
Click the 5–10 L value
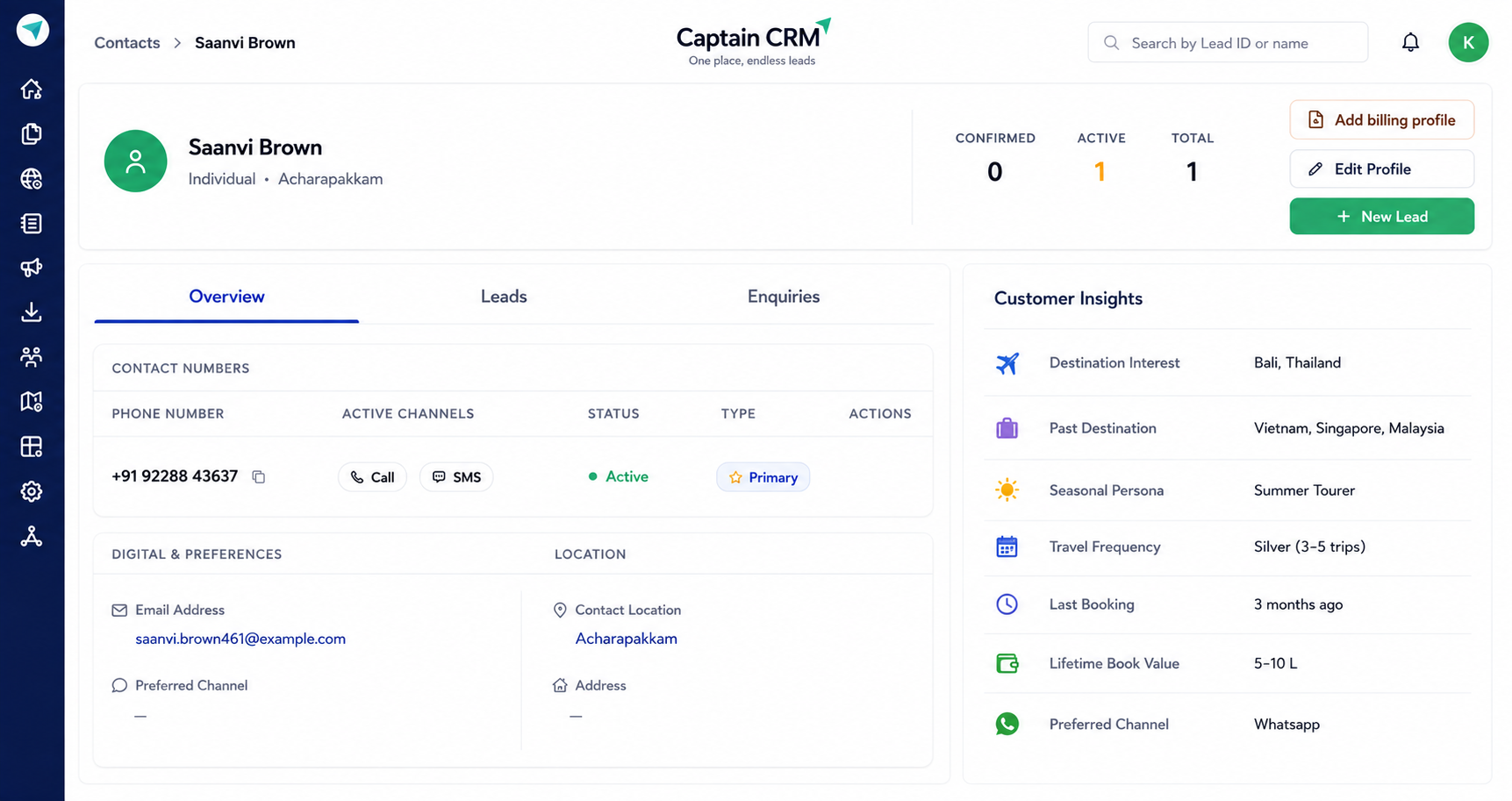[x=1275, y=663]
